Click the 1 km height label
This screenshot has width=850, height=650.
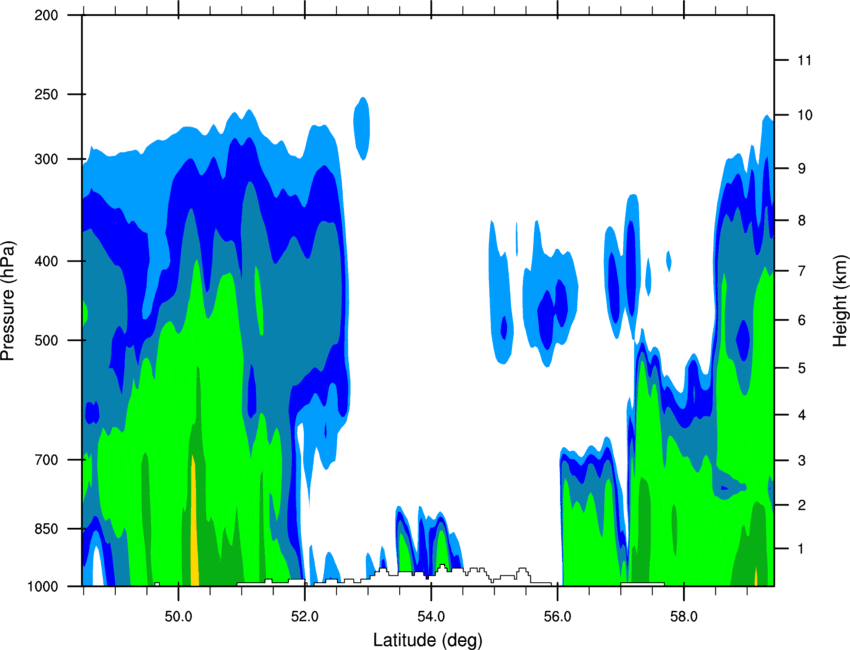point(801,549)
